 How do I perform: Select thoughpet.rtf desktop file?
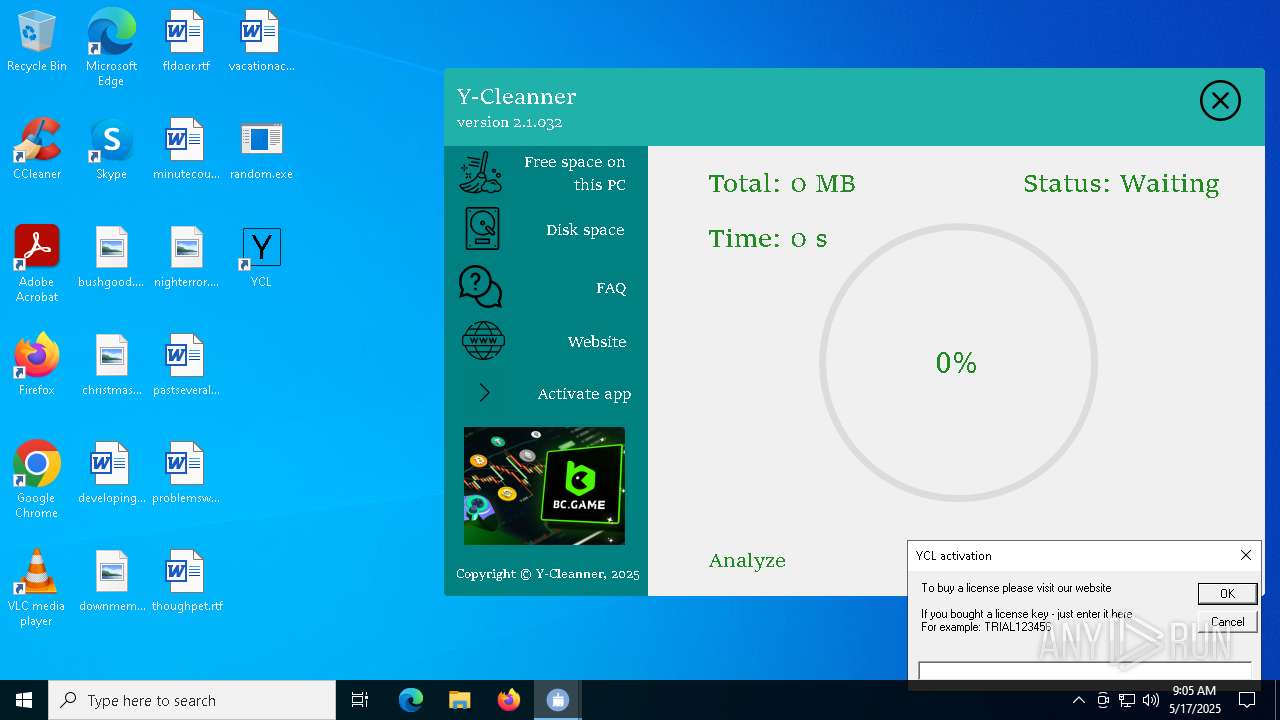(186, 581)
